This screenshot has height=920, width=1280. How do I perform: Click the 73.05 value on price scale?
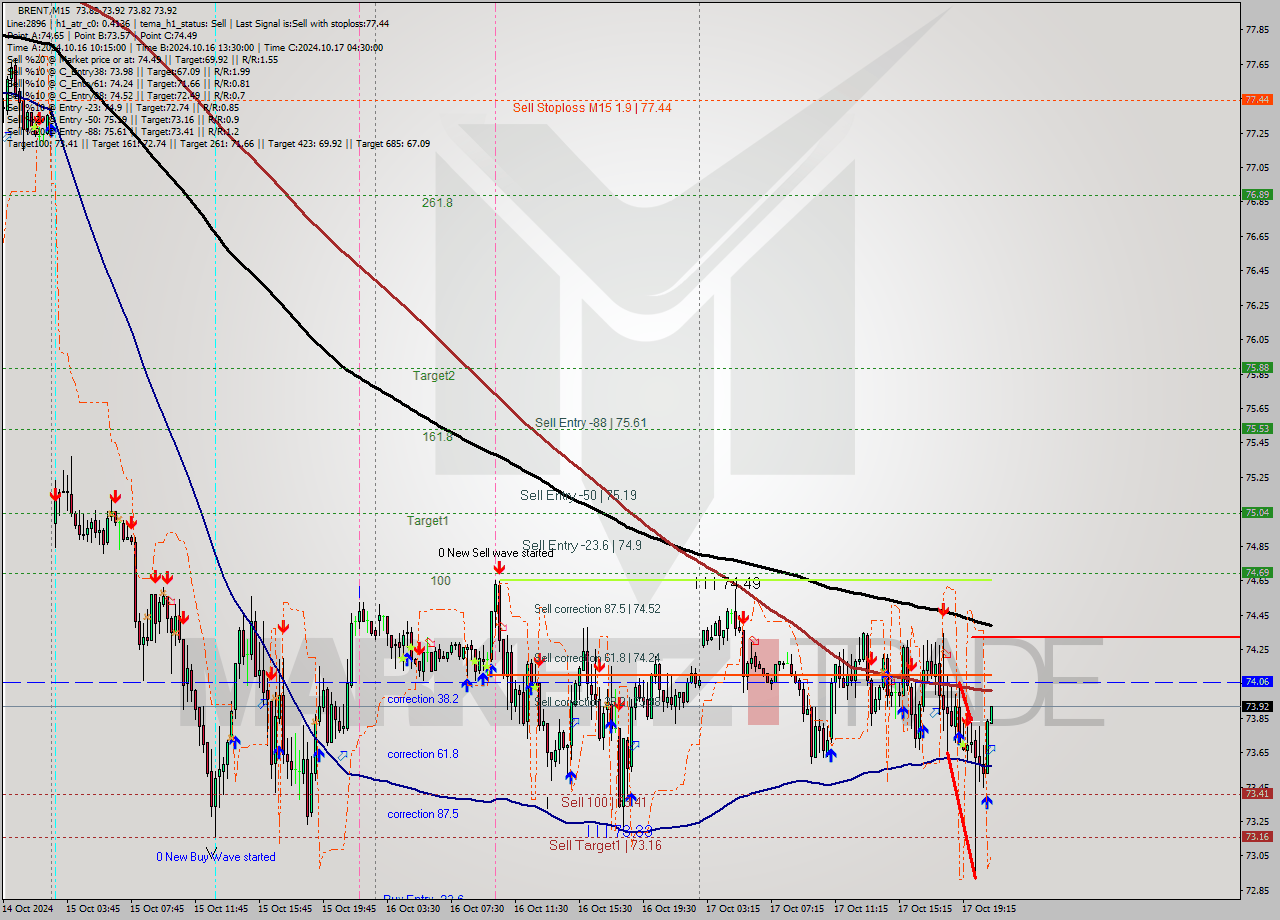click(1257, 856)
